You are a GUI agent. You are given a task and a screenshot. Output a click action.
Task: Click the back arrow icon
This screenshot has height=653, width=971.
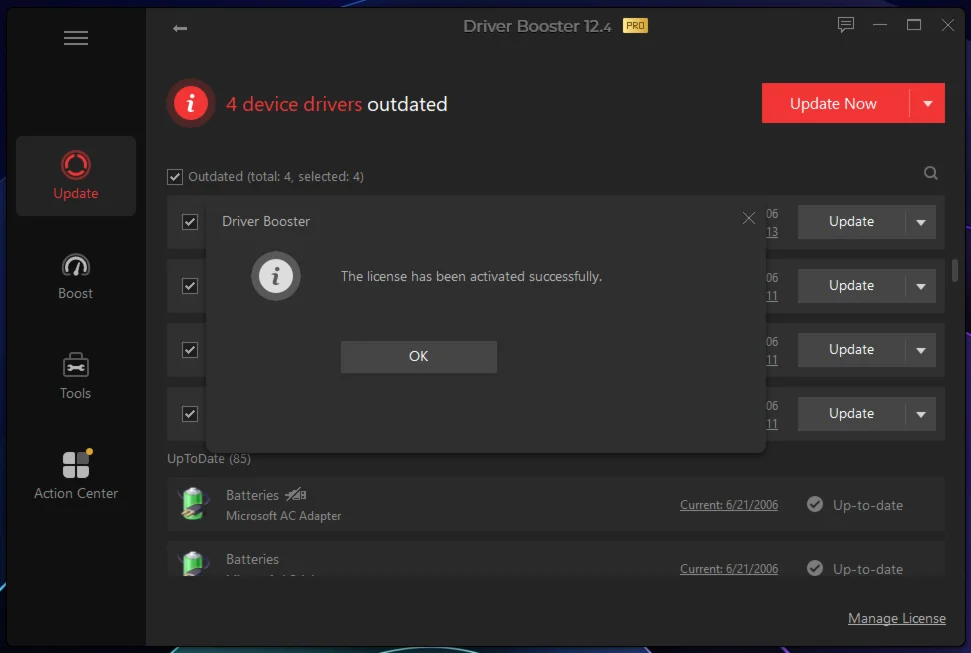[x=180, y=28]
